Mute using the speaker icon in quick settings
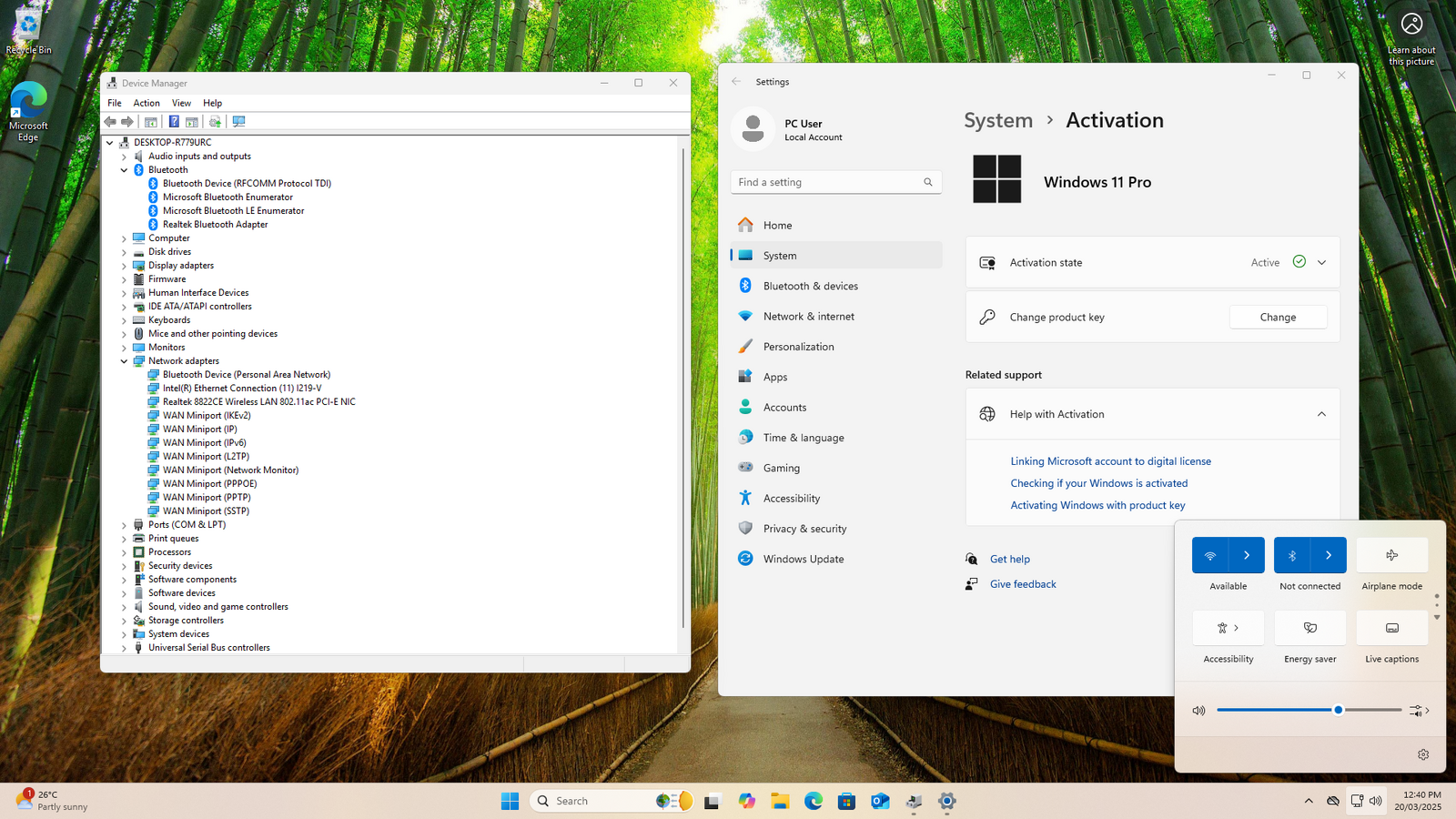 coord(1199,711)
